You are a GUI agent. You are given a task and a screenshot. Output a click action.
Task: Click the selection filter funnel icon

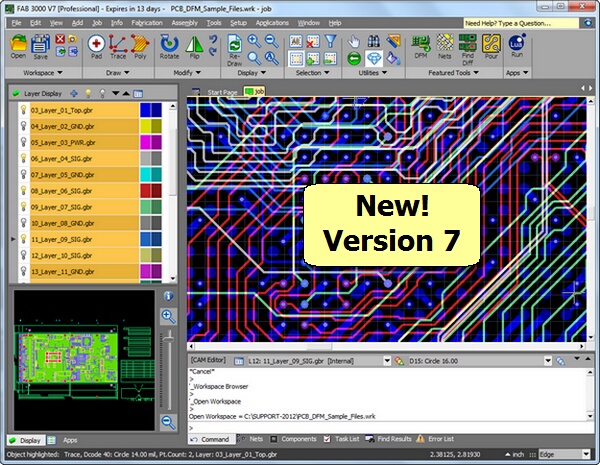[x=330, y=41]
